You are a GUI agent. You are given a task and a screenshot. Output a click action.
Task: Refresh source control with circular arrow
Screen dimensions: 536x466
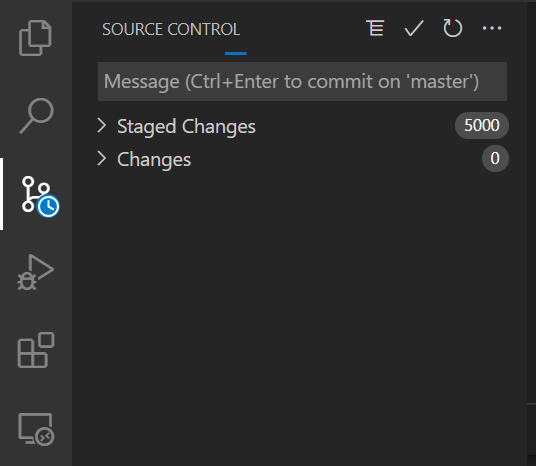click(453, 28)
